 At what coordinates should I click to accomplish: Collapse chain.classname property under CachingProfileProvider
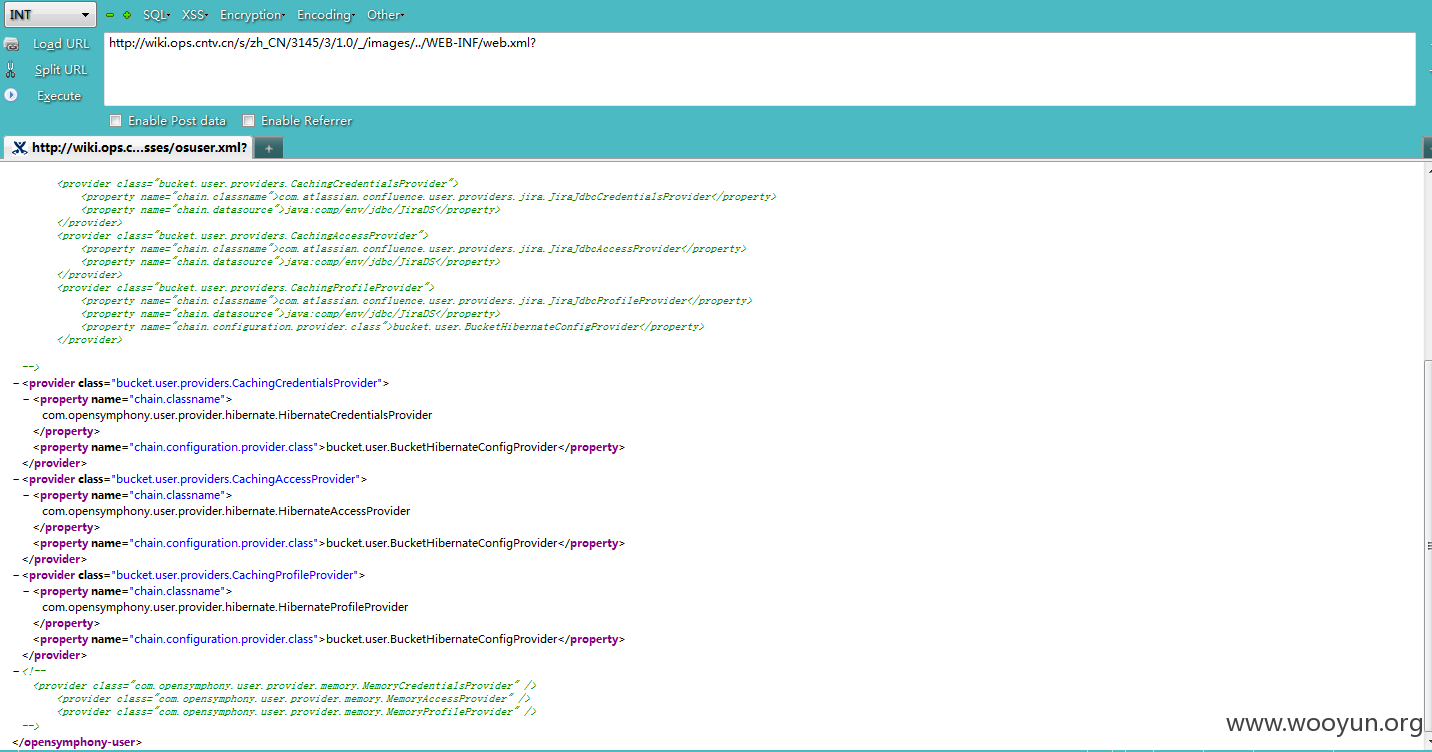pos(26,591)
